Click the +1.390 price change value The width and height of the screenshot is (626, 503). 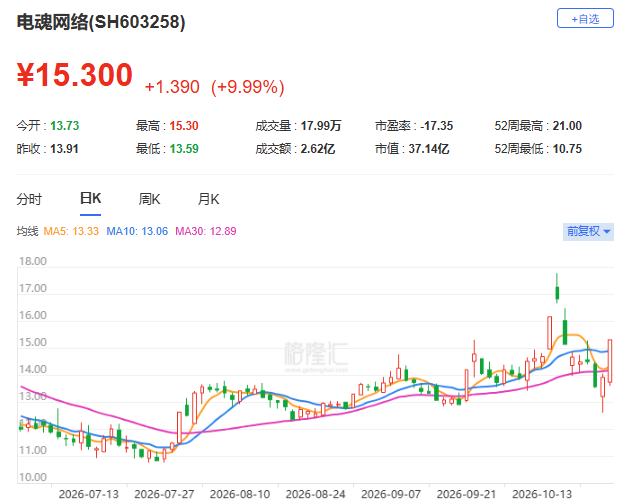pyautogui.click(x=172, y=87)
